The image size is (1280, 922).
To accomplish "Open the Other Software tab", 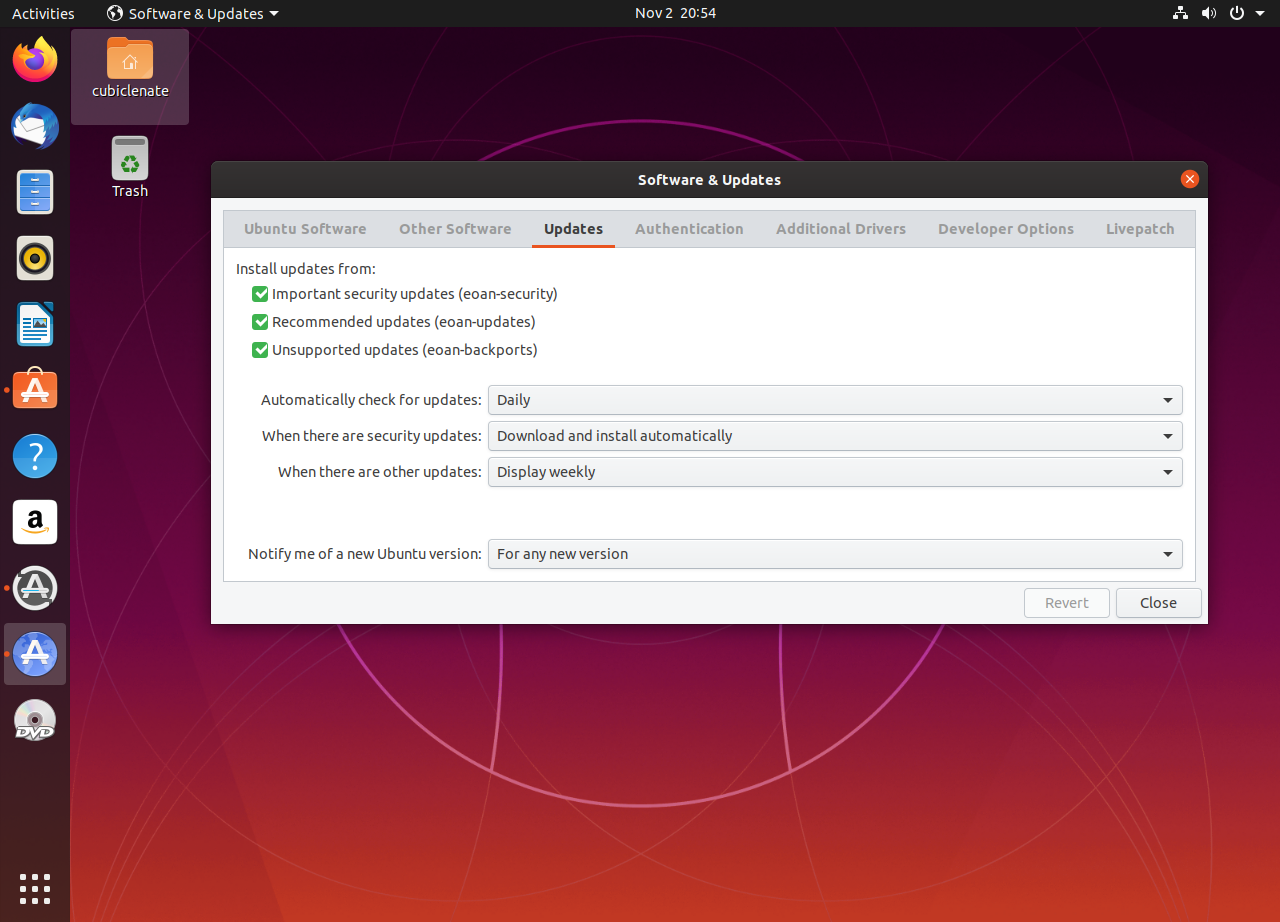I will tap(455, 228).
